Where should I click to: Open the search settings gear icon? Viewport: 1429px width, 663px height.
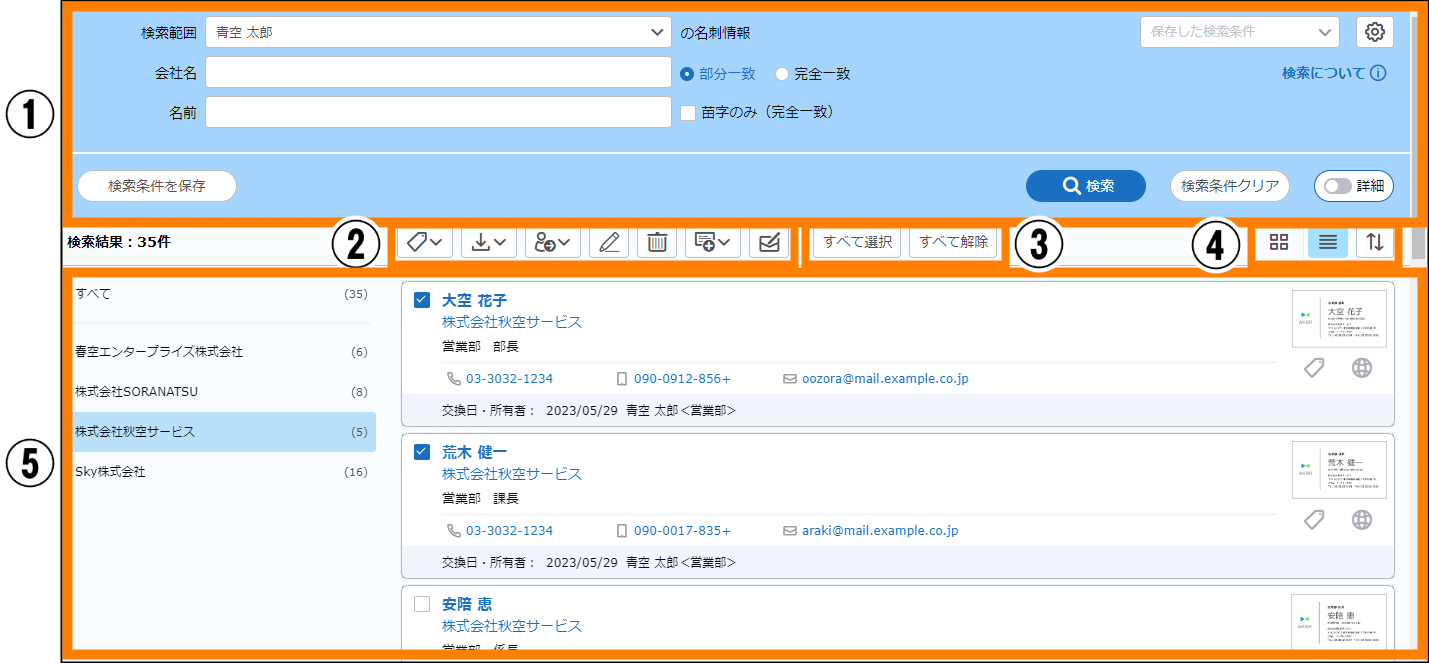point(1375,32)
